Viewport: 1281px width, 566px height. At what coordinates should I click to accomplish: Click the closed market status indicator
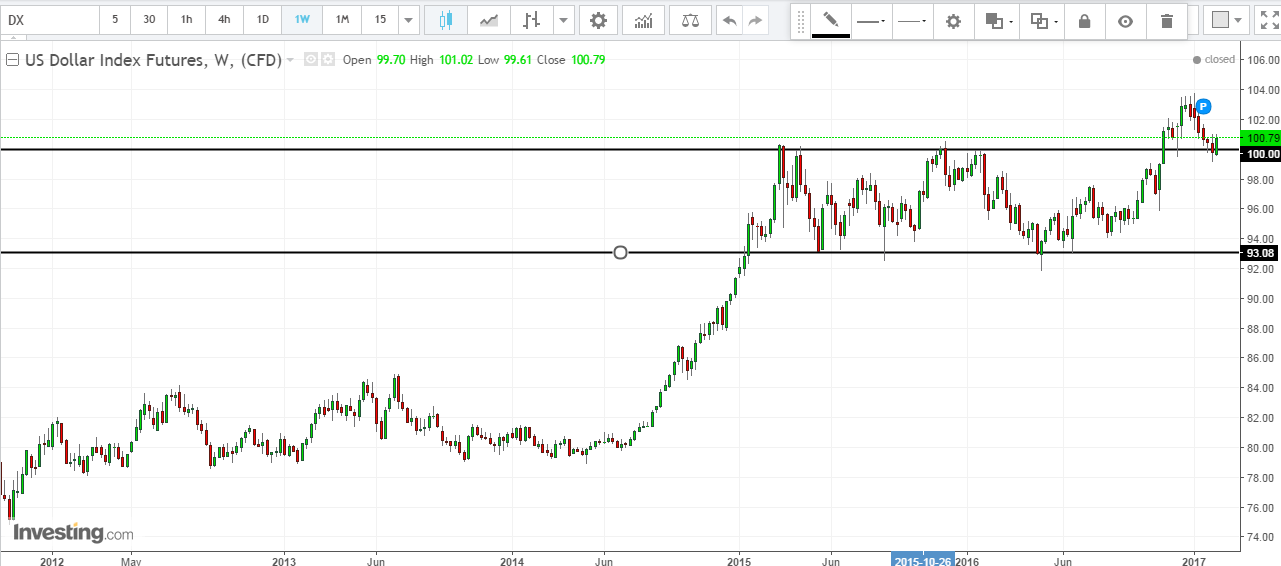pos(1214,59)
